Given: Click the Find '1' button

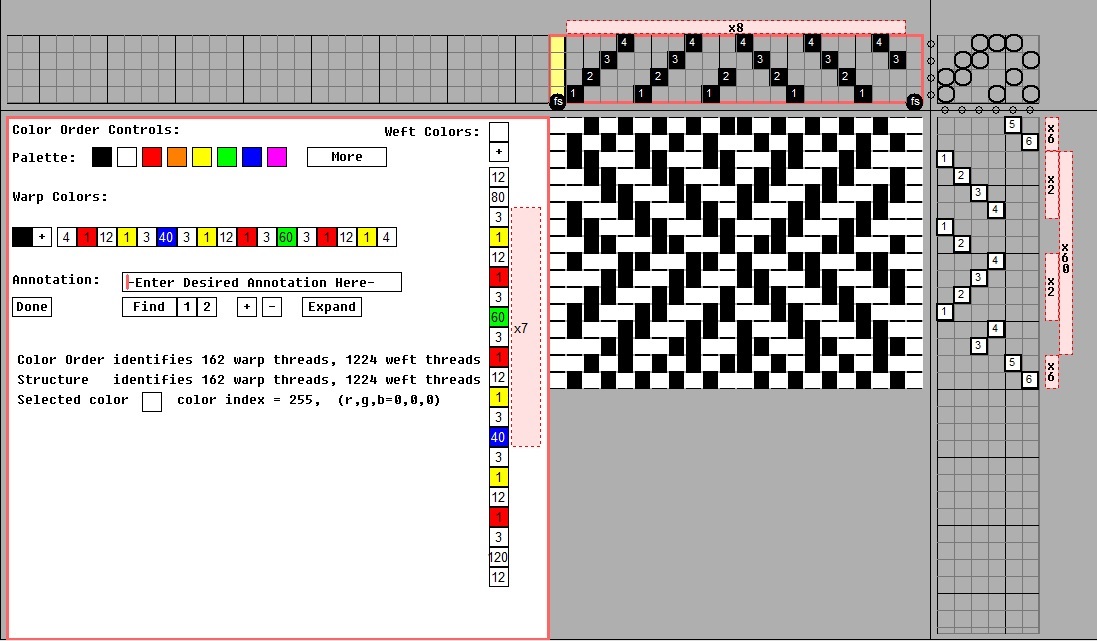Looking at the screenshot, I should coord(186,307).
